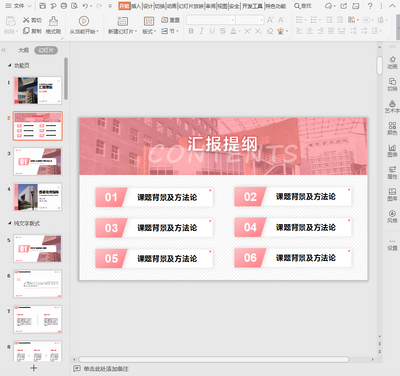Viewport: 400px width, 376px height.
Task: Open the 文件 file menu dropdown arrow
Action: tap(29, 6)
